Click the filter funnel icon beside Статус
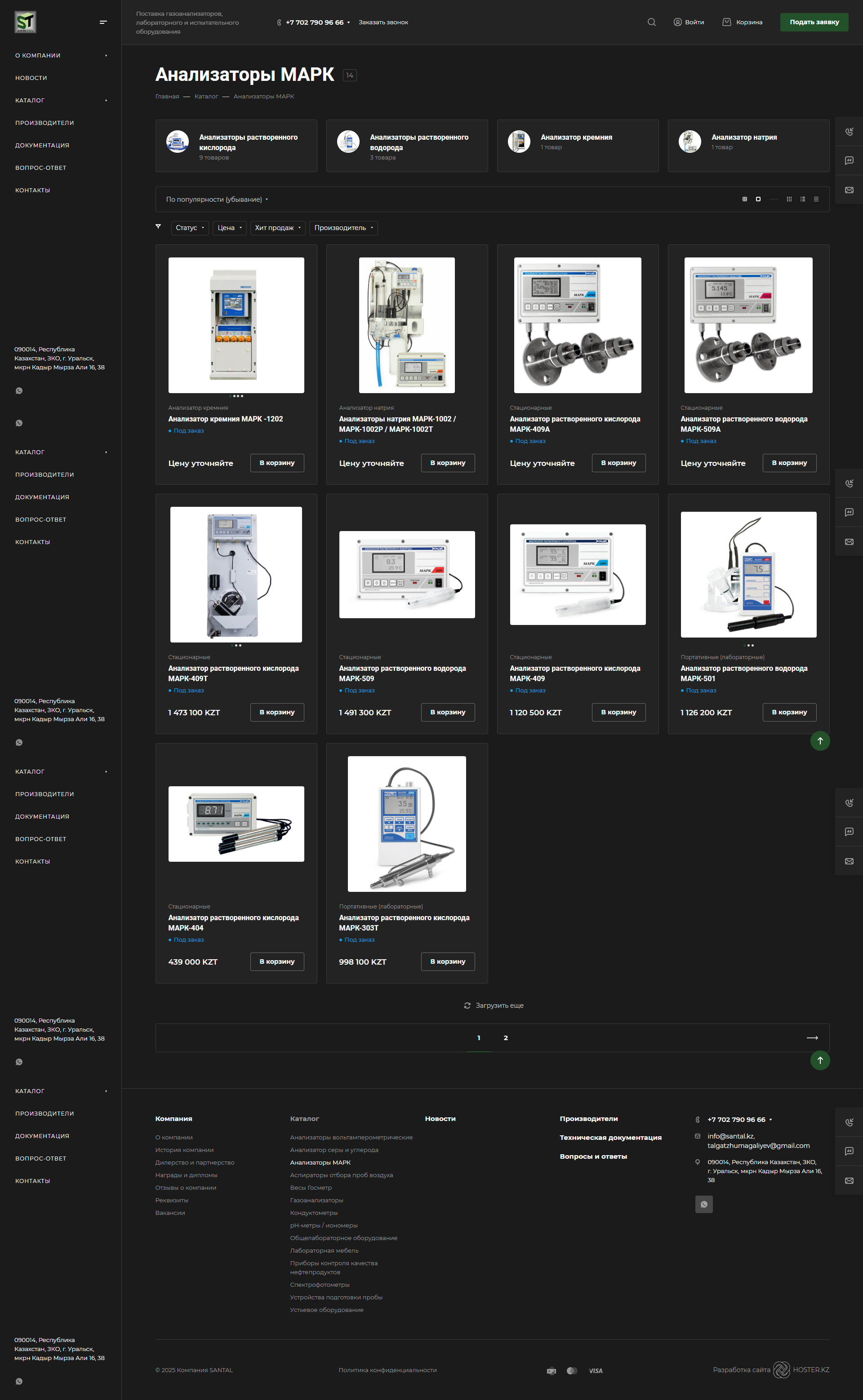The width and height of the screenshot is (863, 1400). [x=158, y=227]
